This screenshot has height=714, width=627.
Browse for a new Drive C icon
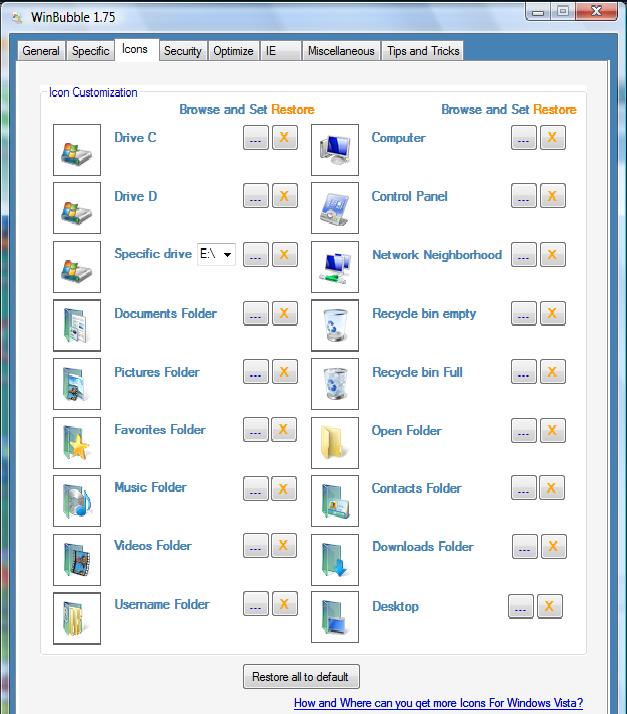[x=255, y=138]
